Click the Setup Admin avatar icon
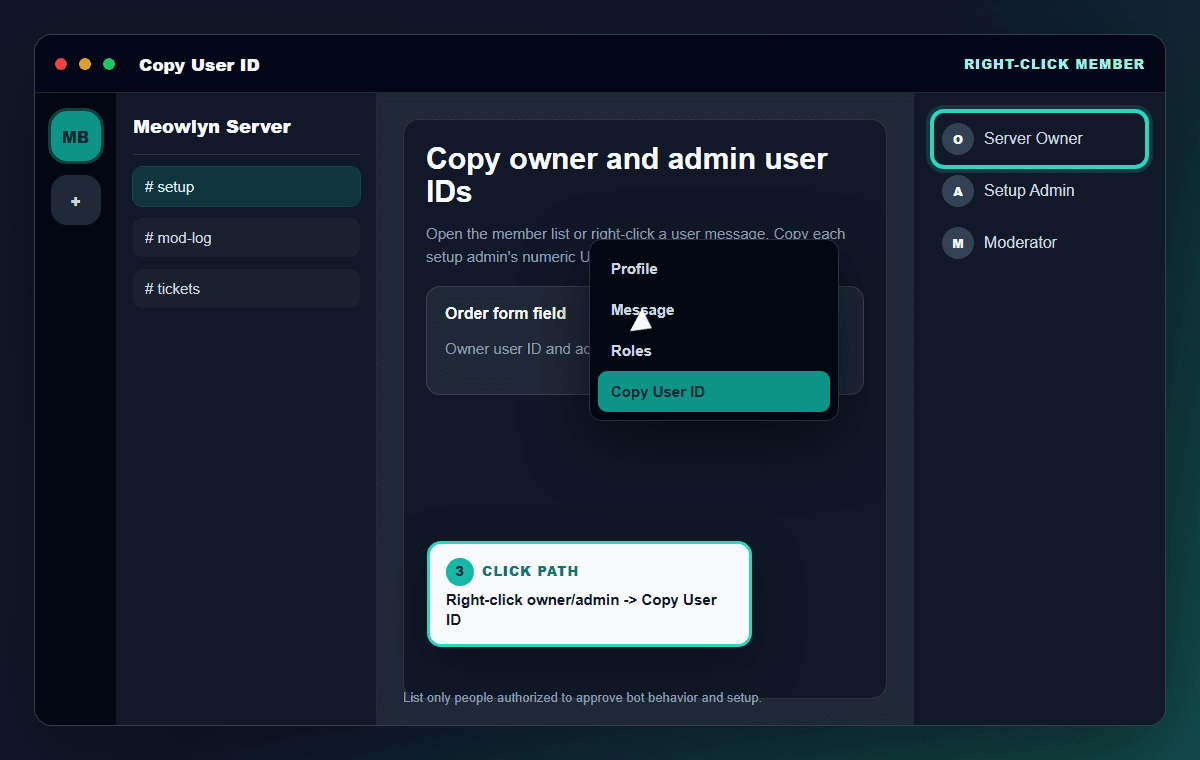The height and width of the screenshot is (760, 1200). (x=958, y=191)
